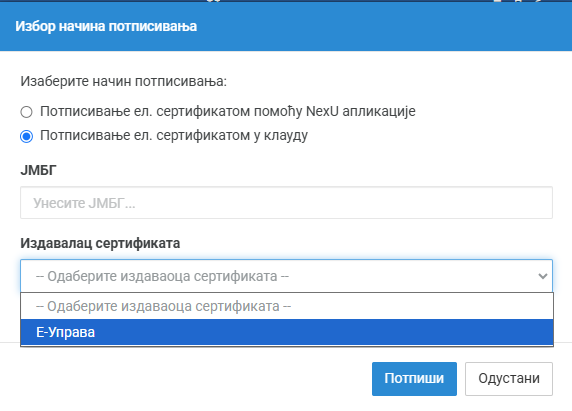Screen dimensions: 572x411
Task: Focus the ЈМБГ input field
Action: (286, 203)
